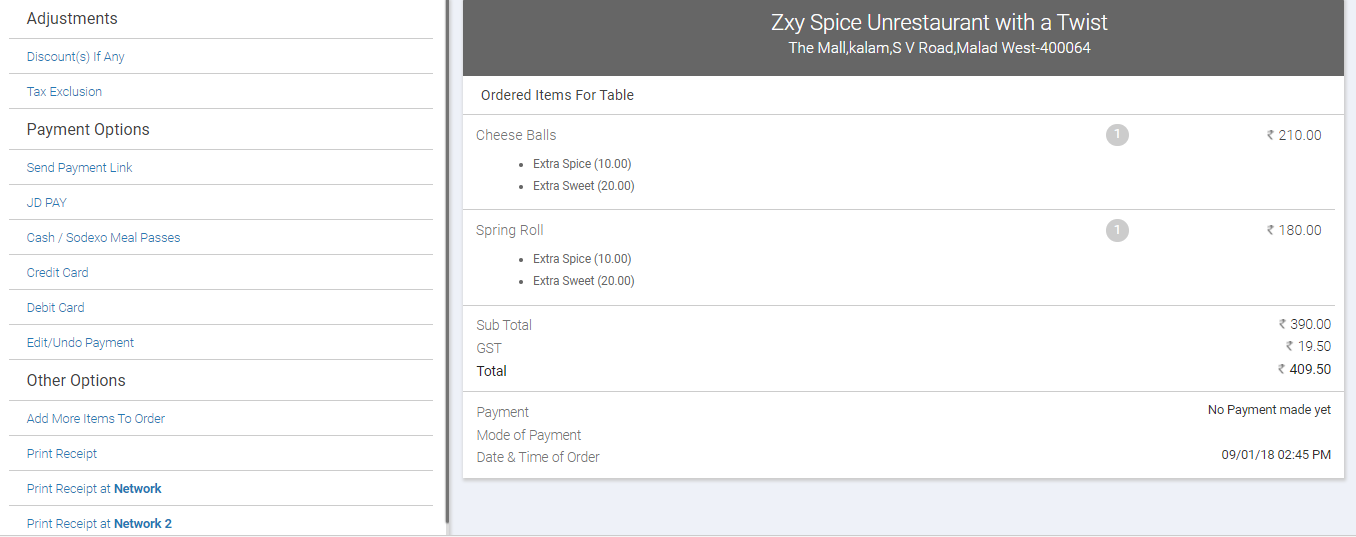Click the Payment Options section header
Screen dimensions: 1356x537
click(x=88, y=130)
